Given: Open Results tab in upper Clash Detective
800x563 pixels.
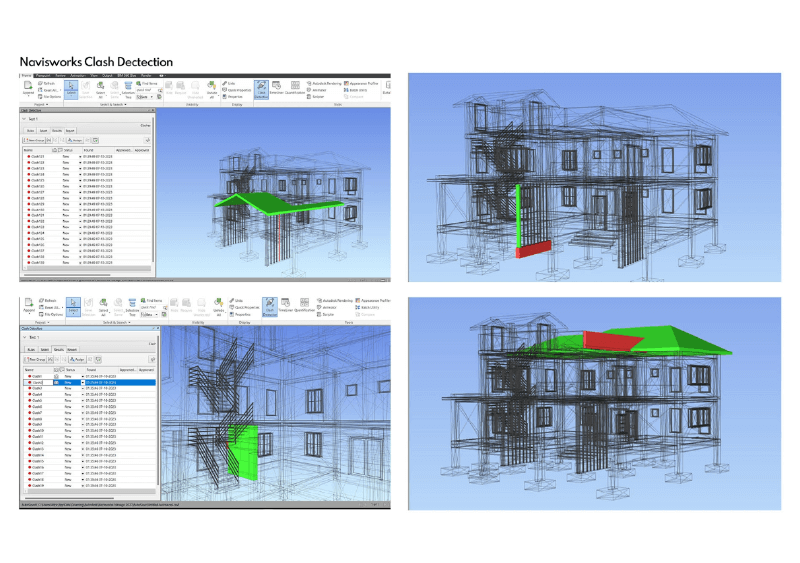Looking at the screenshot, I should 57,131.
